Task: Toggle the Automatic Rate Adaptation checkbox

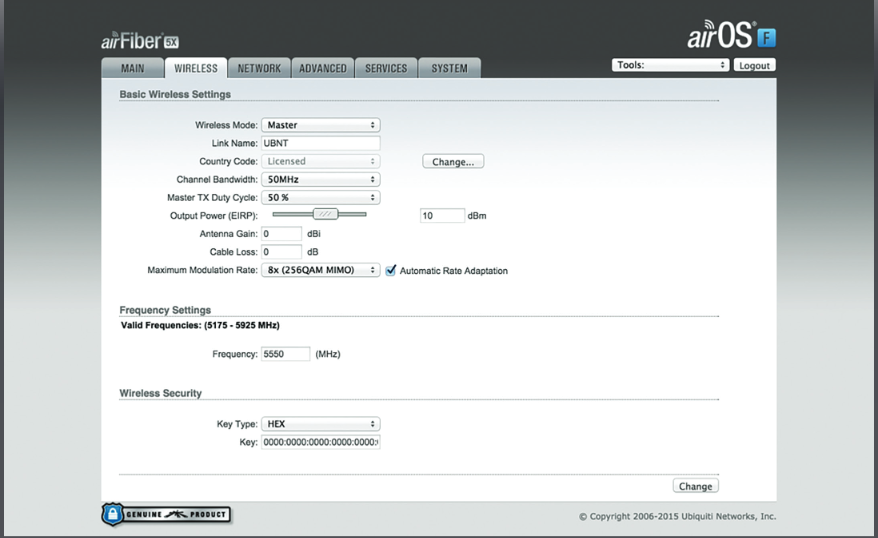Action: [x=391, y=270]
